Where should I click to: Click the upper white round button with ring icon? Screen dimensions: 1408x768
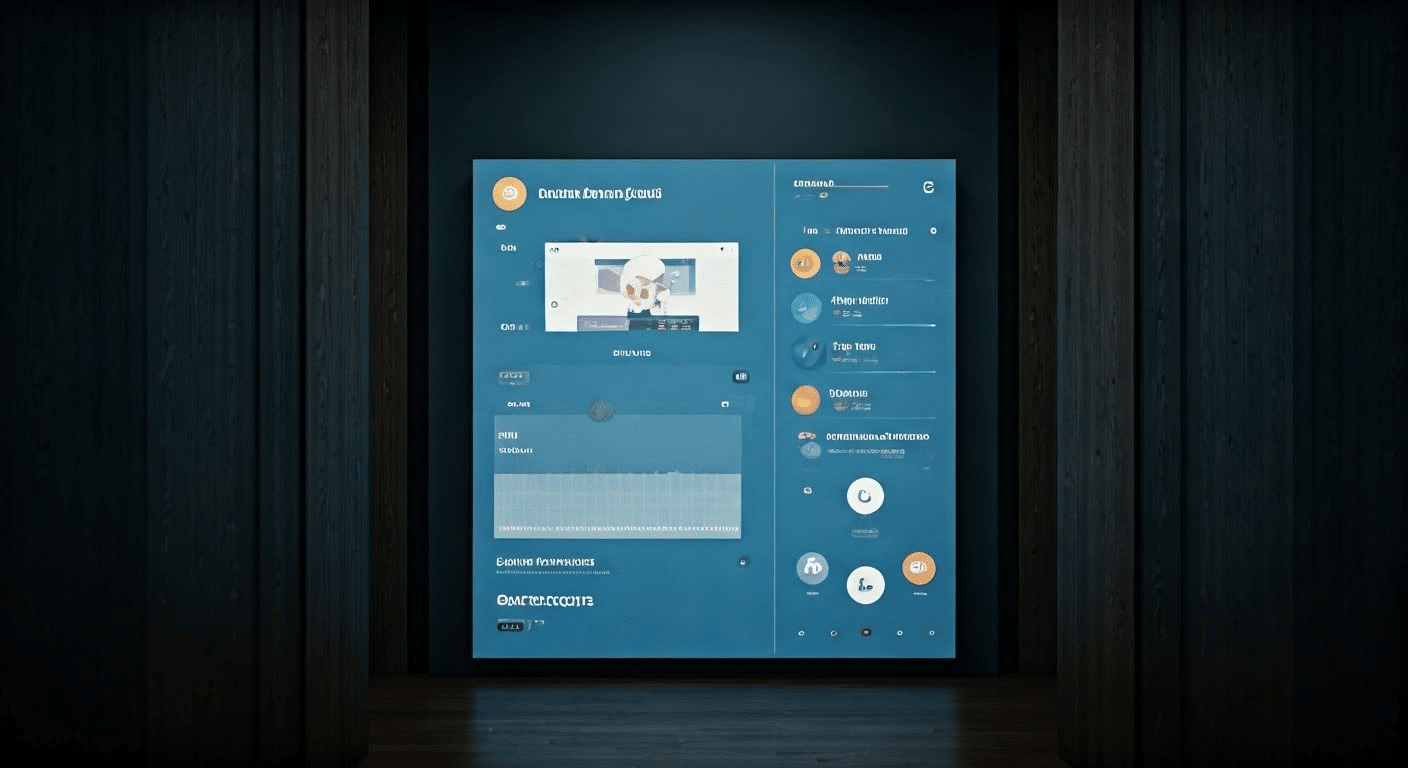click(x=865, y=495)
